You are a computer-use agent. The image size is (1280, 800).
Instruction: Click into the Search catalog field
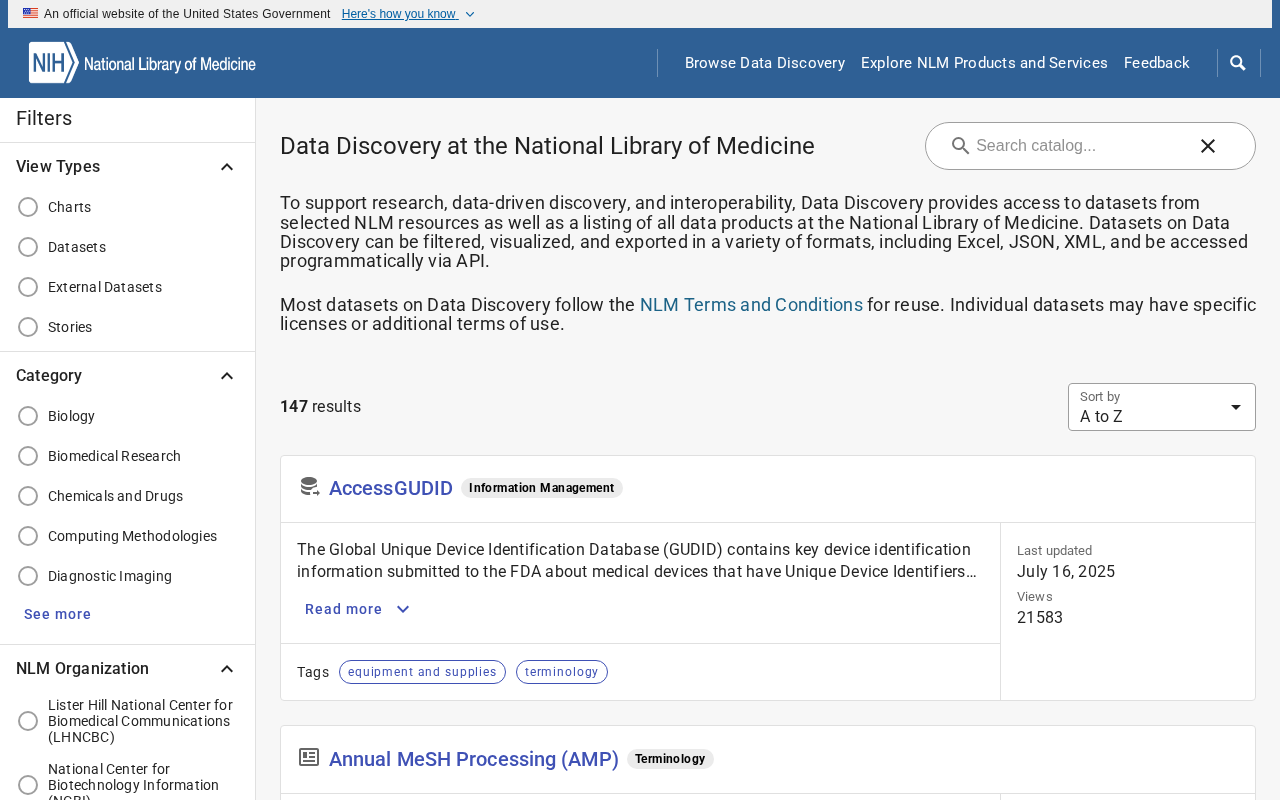tap(1080, 146)
